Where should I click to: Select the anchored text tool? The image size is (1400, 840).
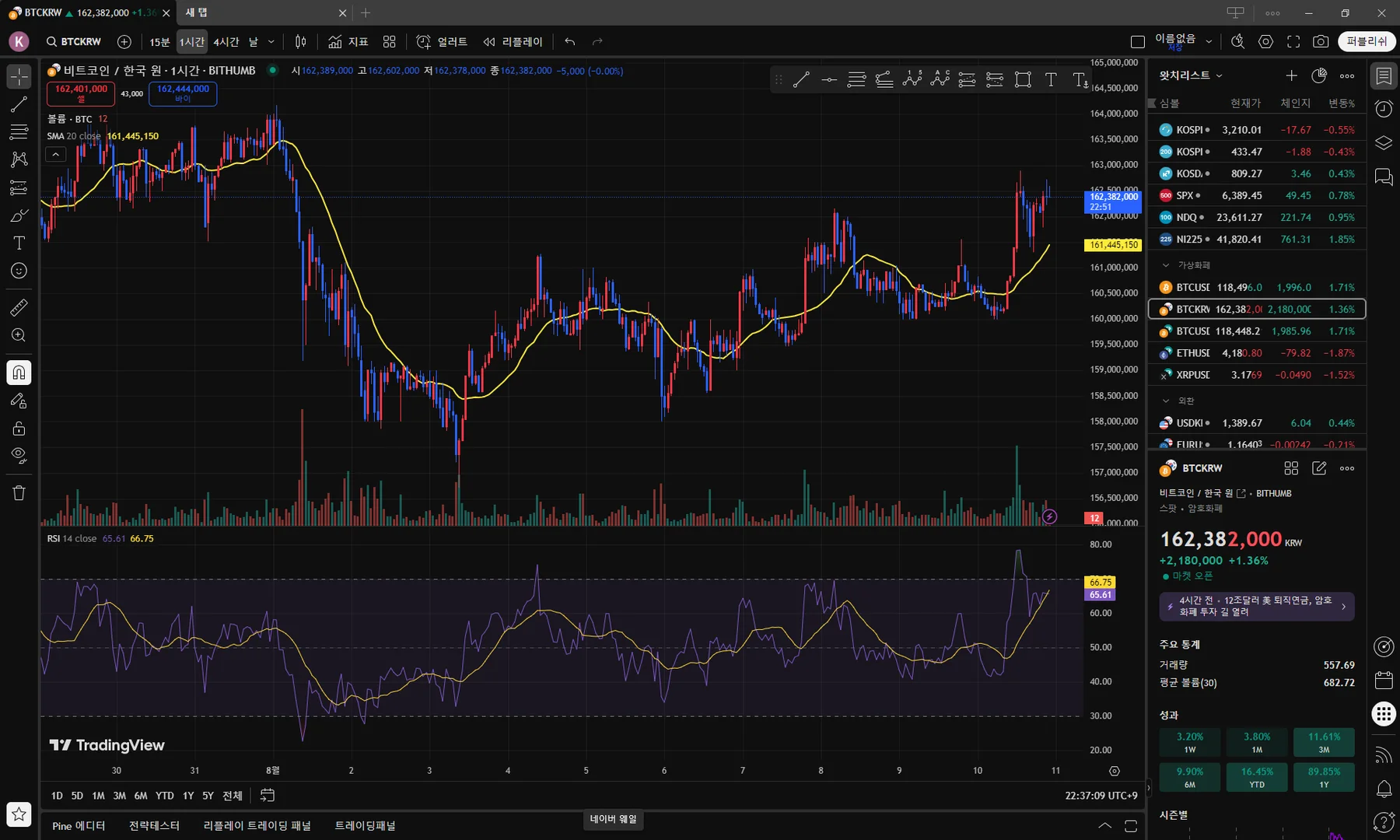pyautogui.click(x=1080, y=79)
